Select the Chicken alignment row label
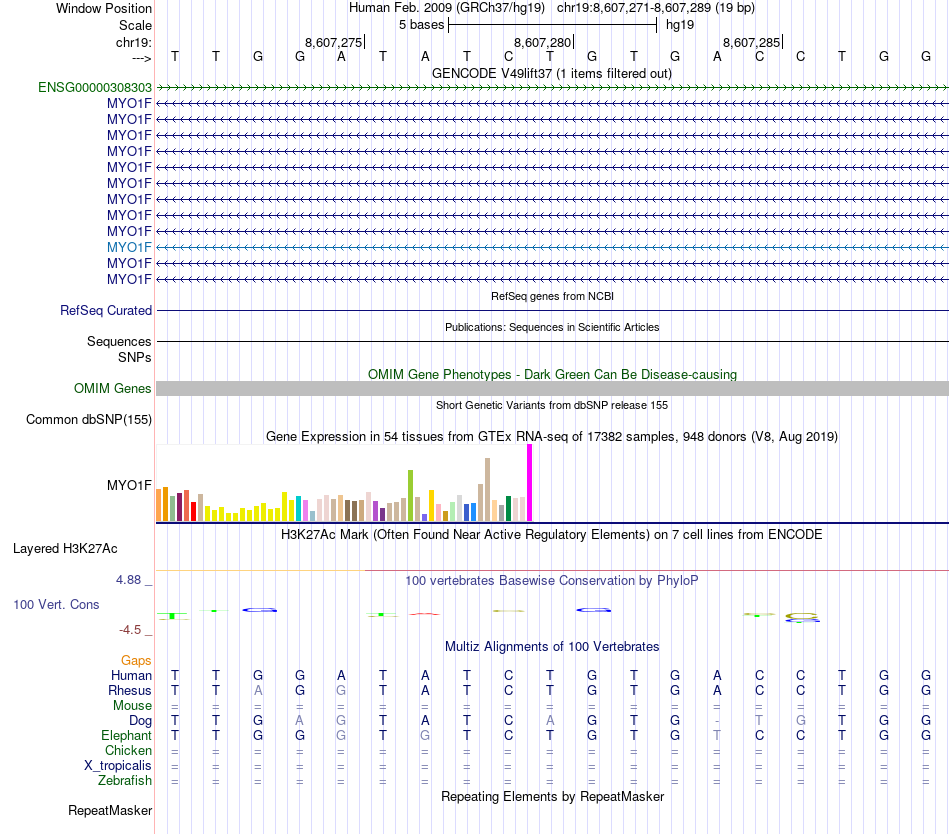Viewport: 950px width, 834px height. pos(128,750)
